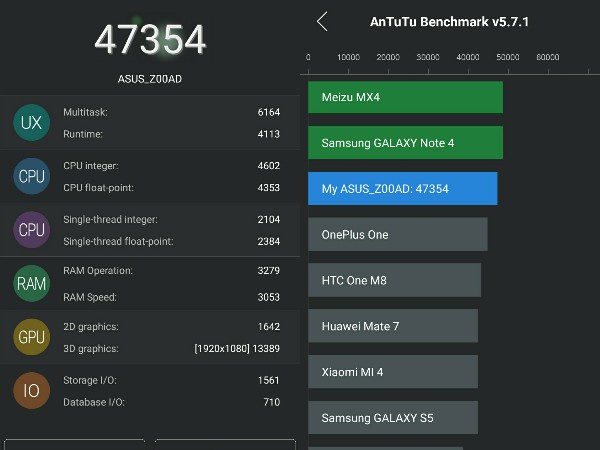Viewport: 600px width, 450px height.
Task: Select the OnePlus One bar
Action: click(x=398, y=234)
